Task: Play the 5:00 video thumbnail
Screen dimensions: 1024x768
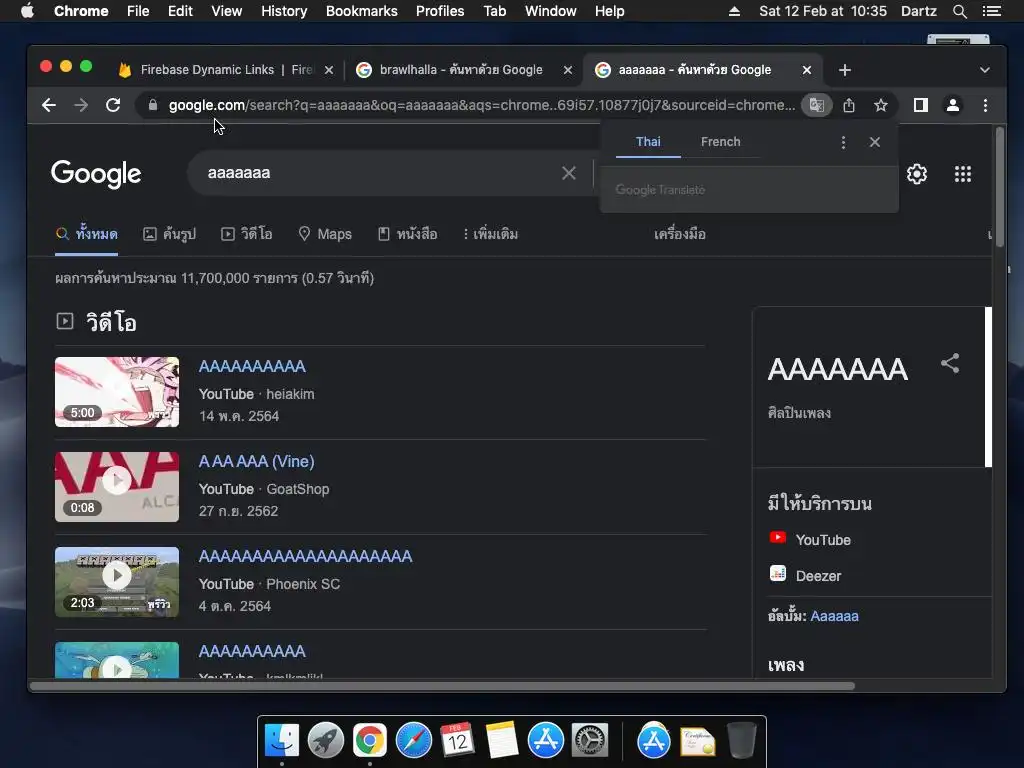Action: (117, 392)
